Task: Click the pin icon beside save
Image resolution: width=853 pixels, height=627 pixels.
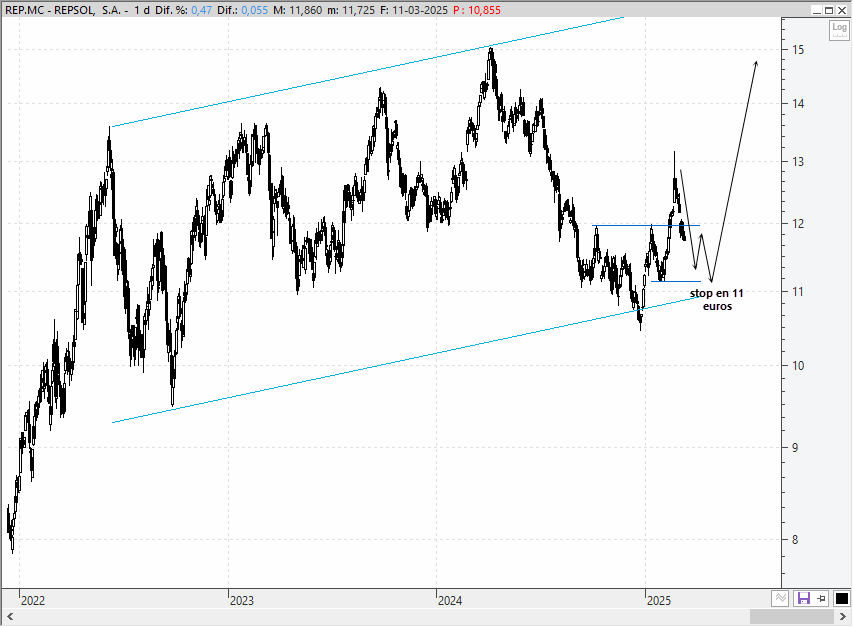Action: (x=821, y=599)
